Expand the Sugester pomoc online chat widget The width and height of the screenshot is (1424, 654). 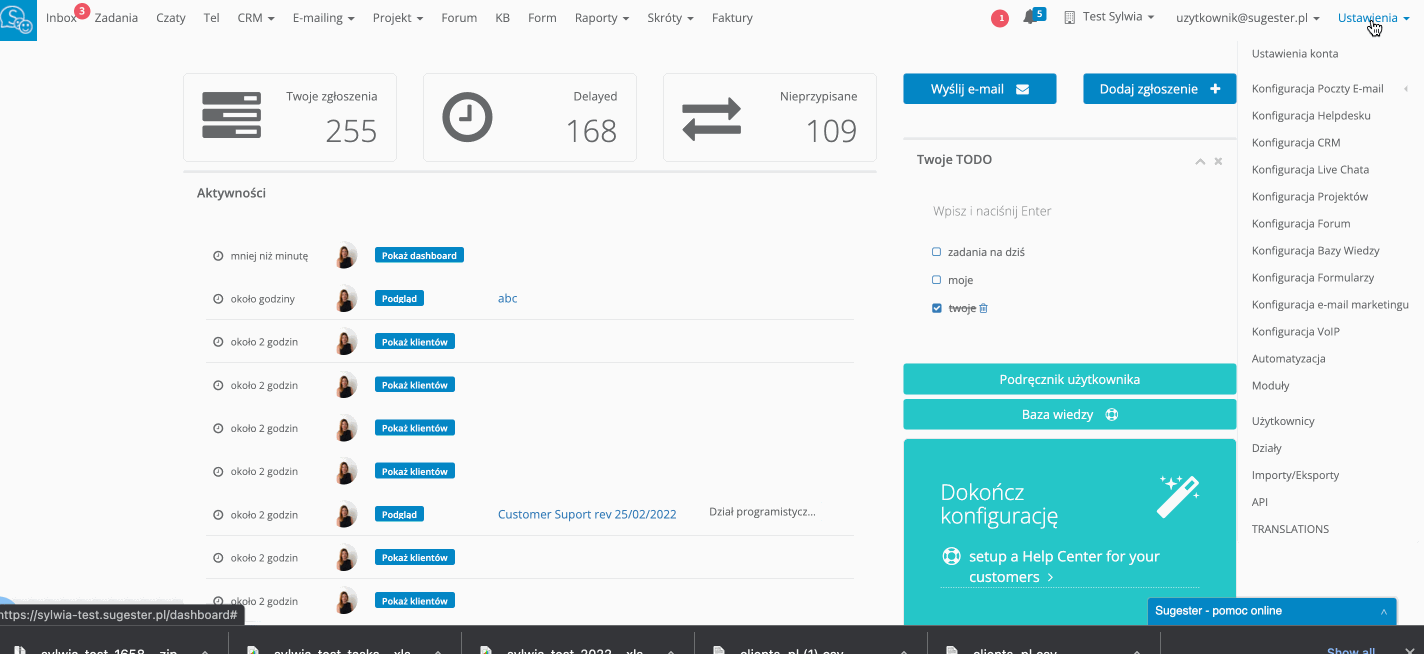click(x=1271, y=611)
